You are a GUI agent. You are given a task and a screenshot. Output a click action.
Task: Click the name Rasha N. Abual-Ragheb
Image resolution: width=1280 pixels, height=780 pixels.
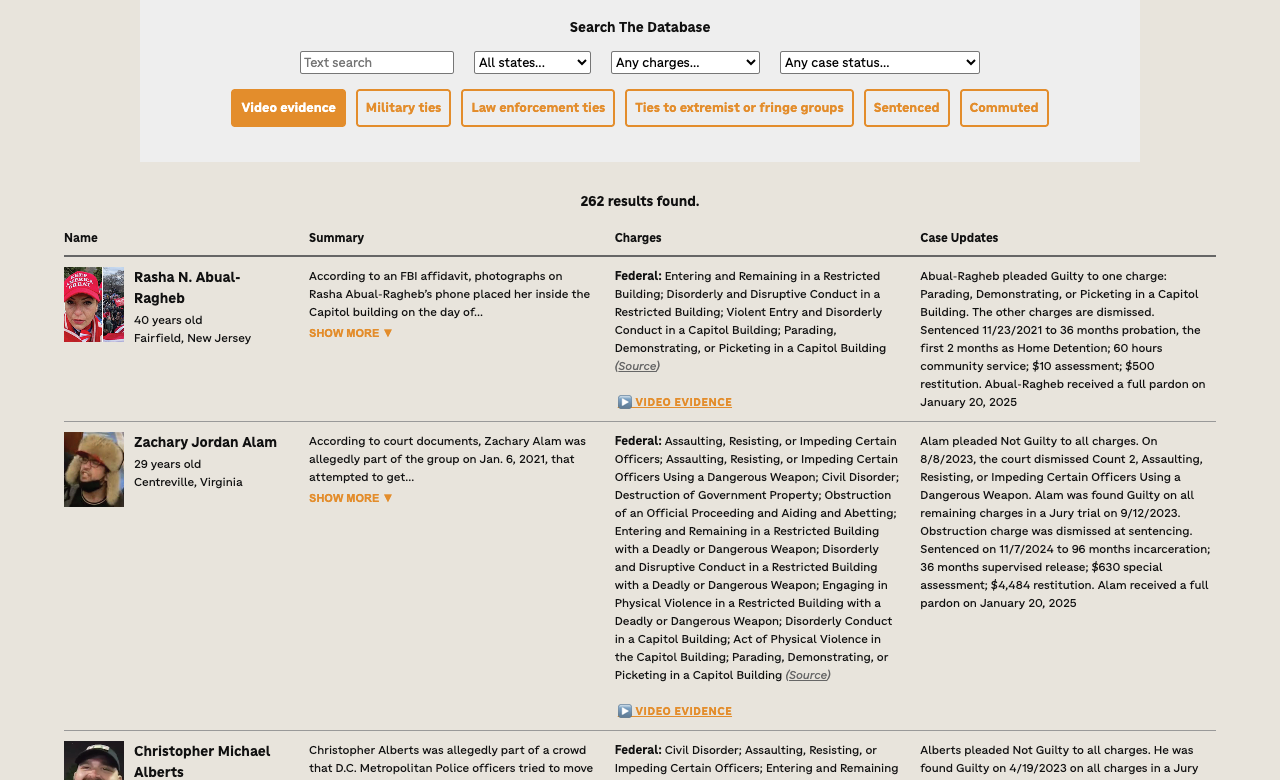(187, 287)
